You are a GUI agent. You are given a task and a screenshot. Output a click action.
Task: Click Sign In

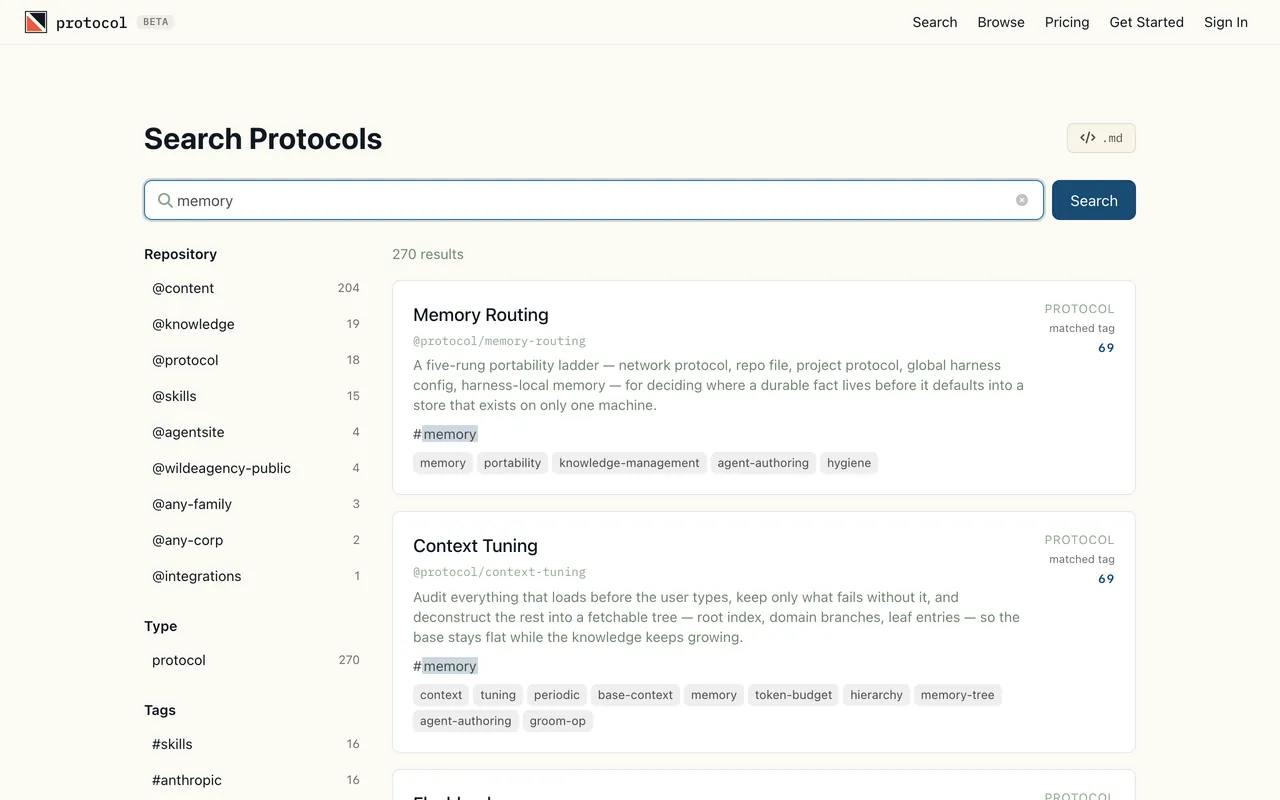[x=1226, y=22]
